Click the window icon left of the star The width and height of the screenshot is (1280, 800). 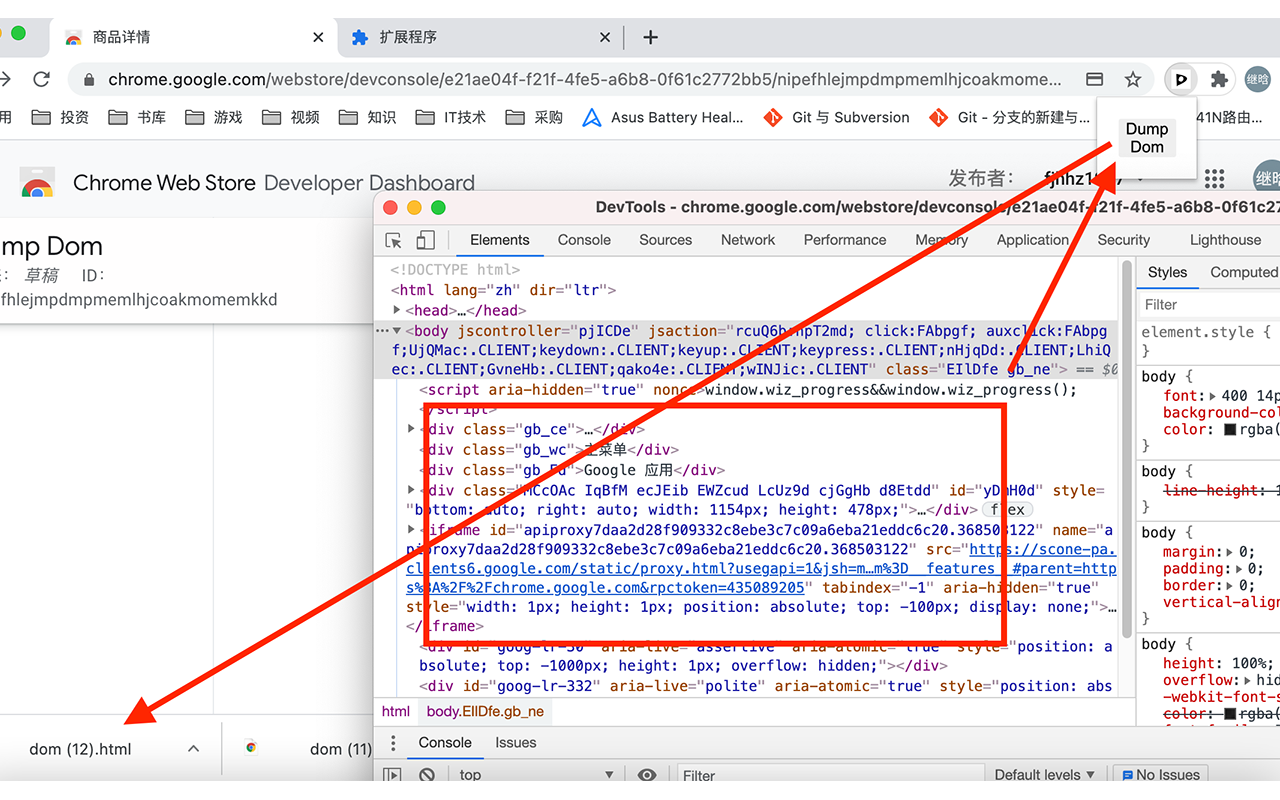1095,79
